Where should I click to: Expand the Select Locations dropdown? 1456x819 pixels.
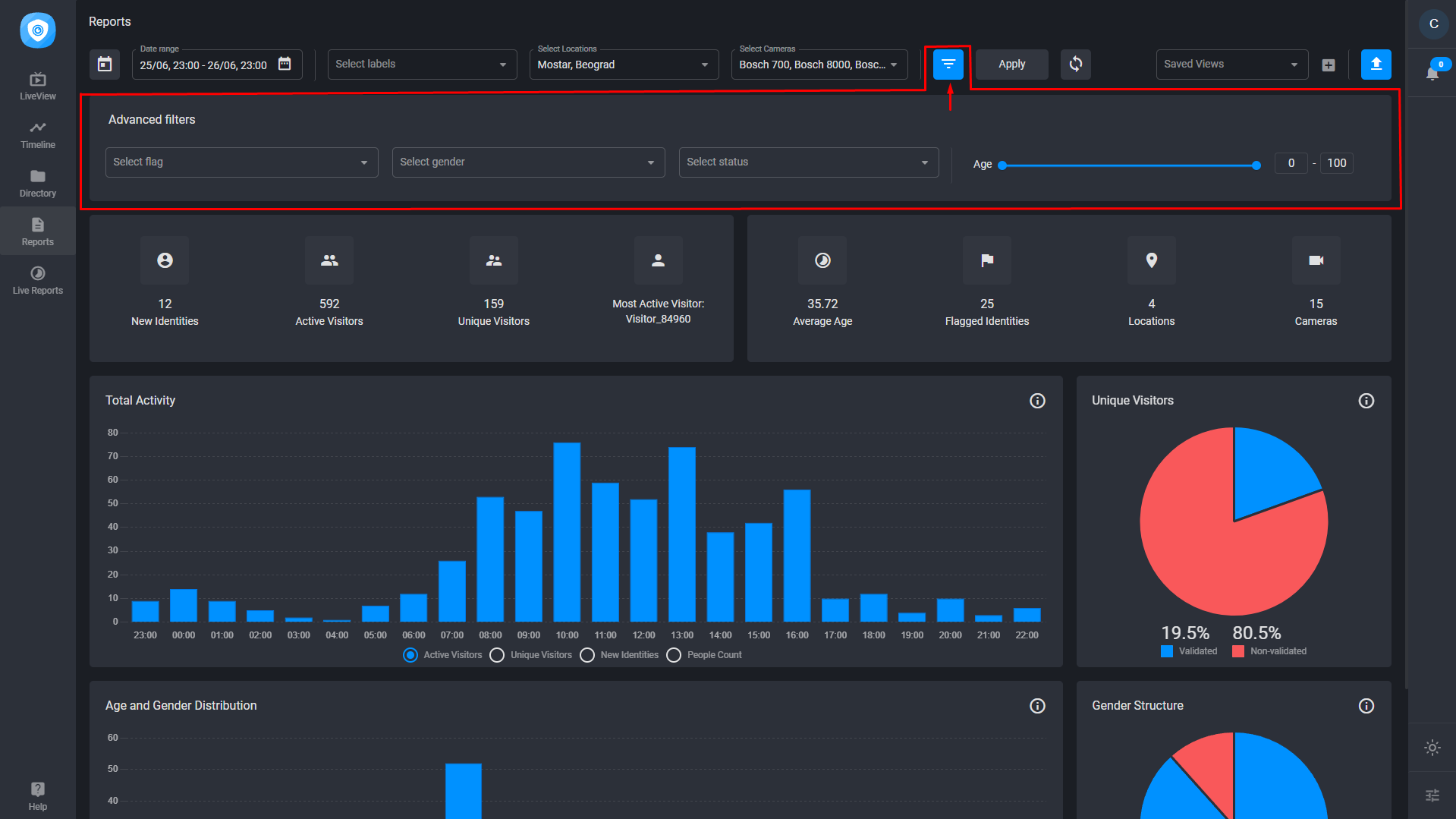[x=624, y=65]
